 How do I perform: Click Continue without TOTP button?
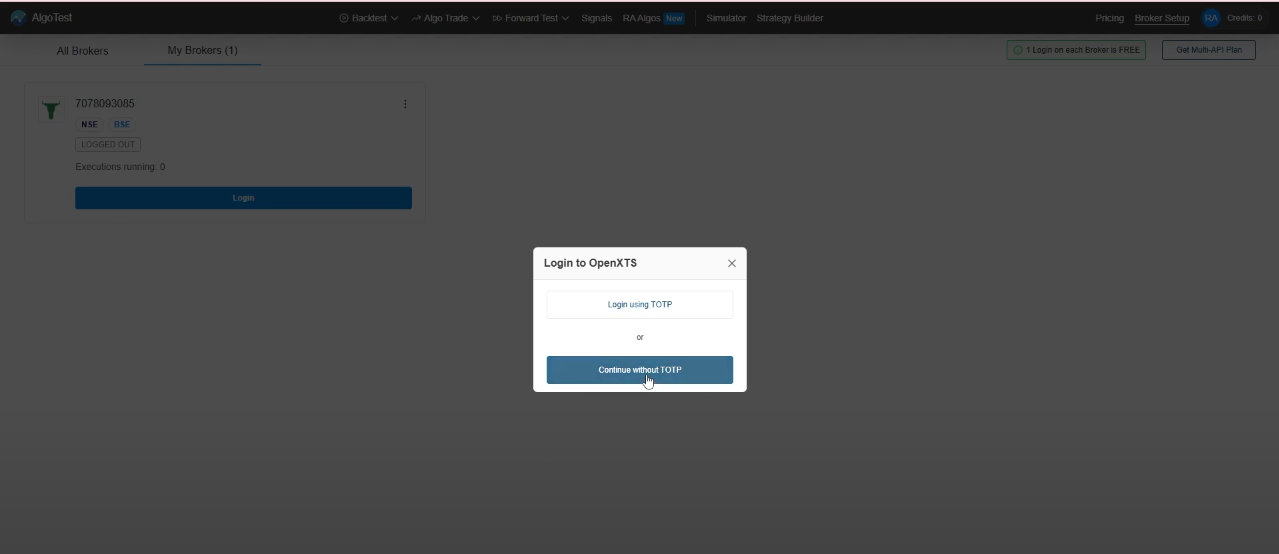640,370
